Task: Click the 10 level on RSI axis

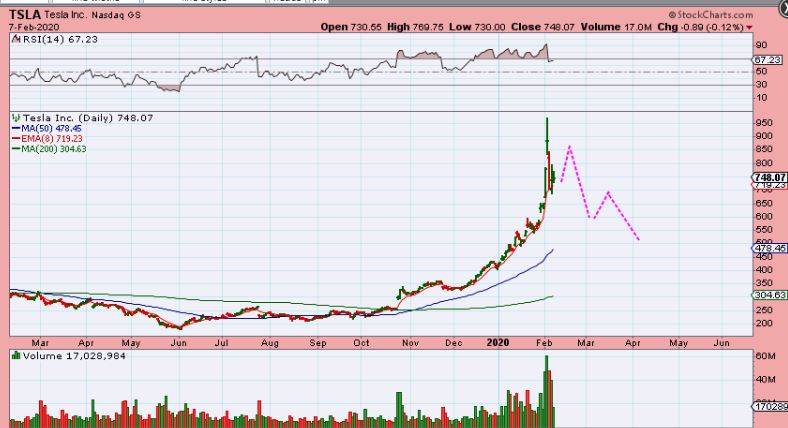Action: (761, 97)
